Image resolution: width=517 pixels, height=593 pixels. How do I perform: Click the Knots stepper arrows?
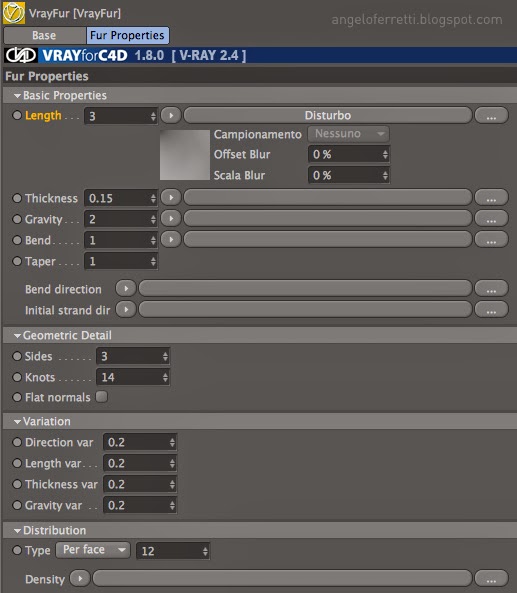165,377
